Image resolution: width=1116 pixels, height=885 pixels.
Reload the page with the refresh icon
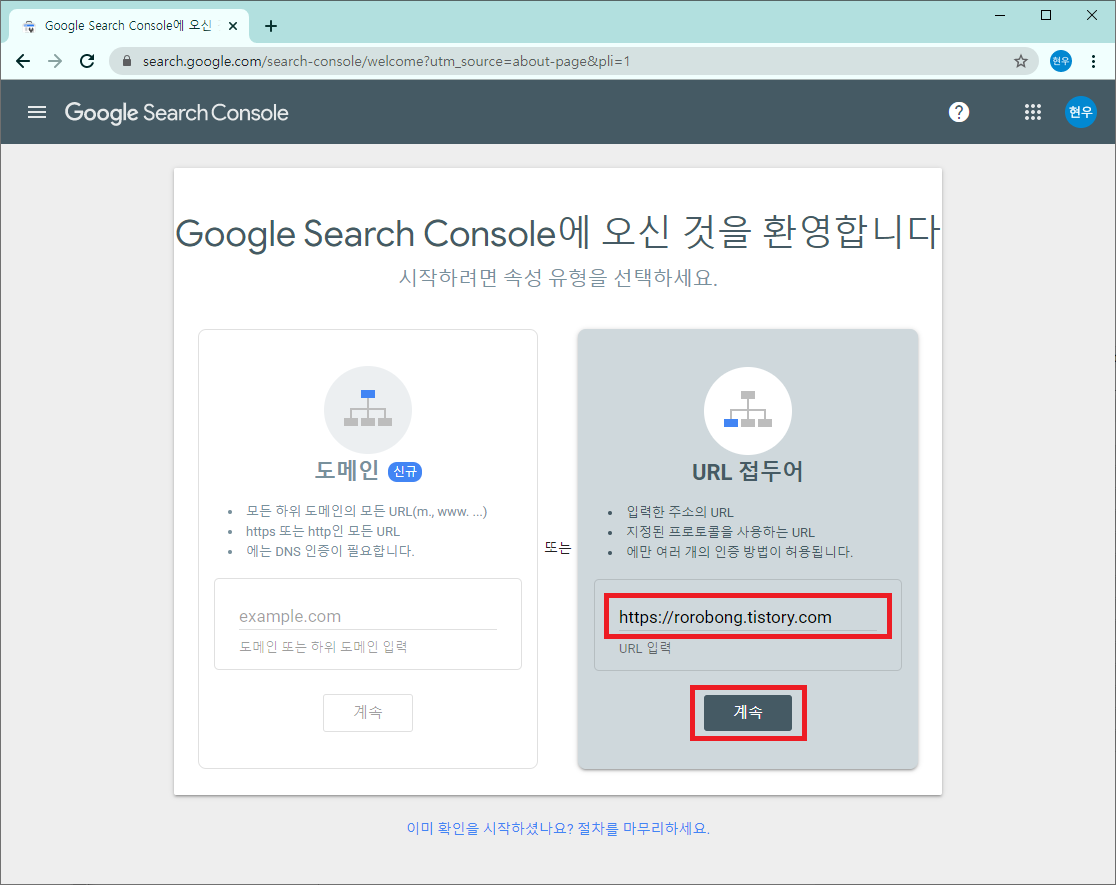[x=87, y=61]
